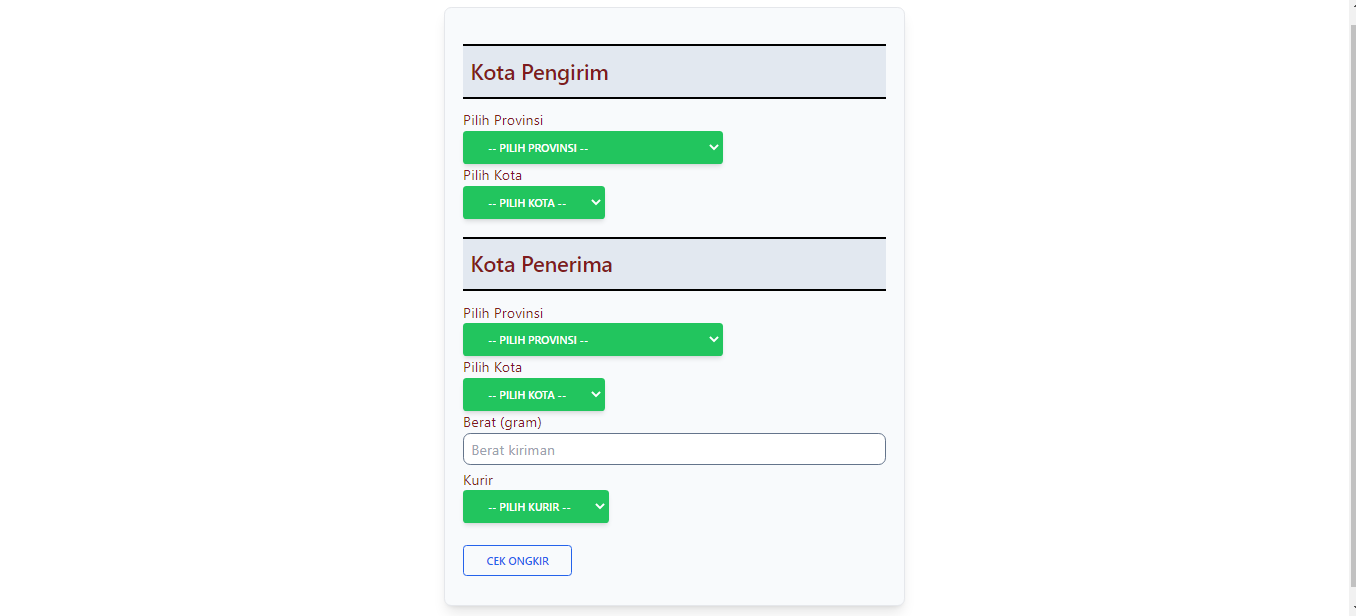
Task: Click the Kota Pengirim section heading
Action: point(539,72)
